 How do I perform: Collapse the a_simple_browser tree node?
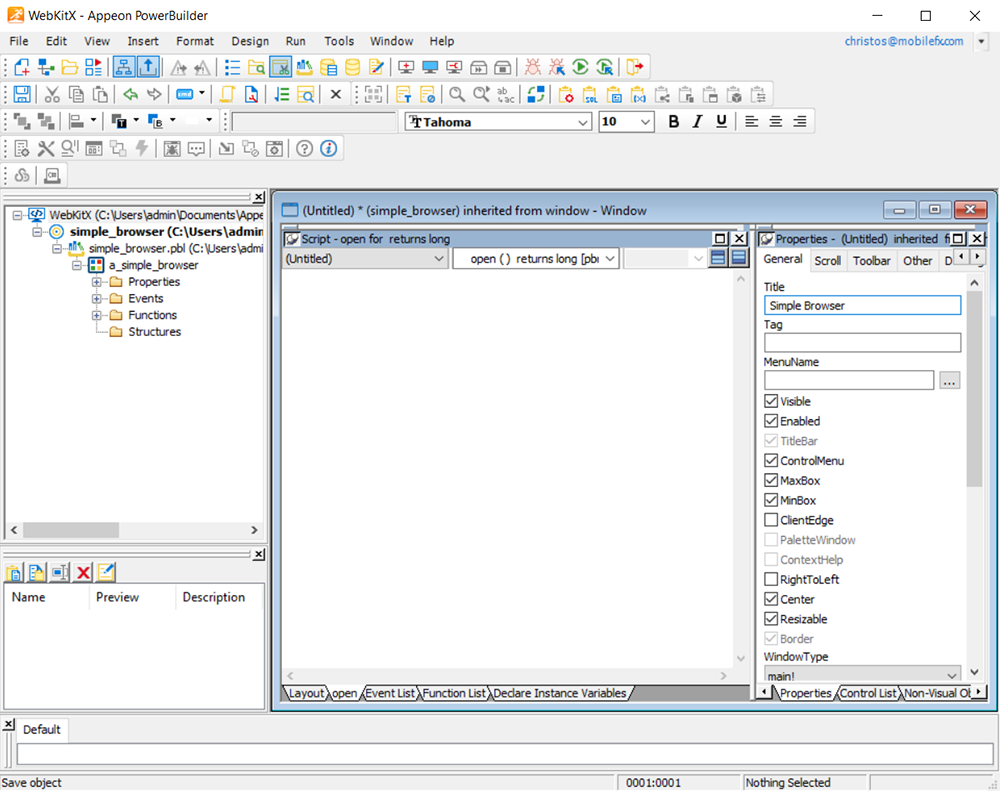(x=77, y=265)
